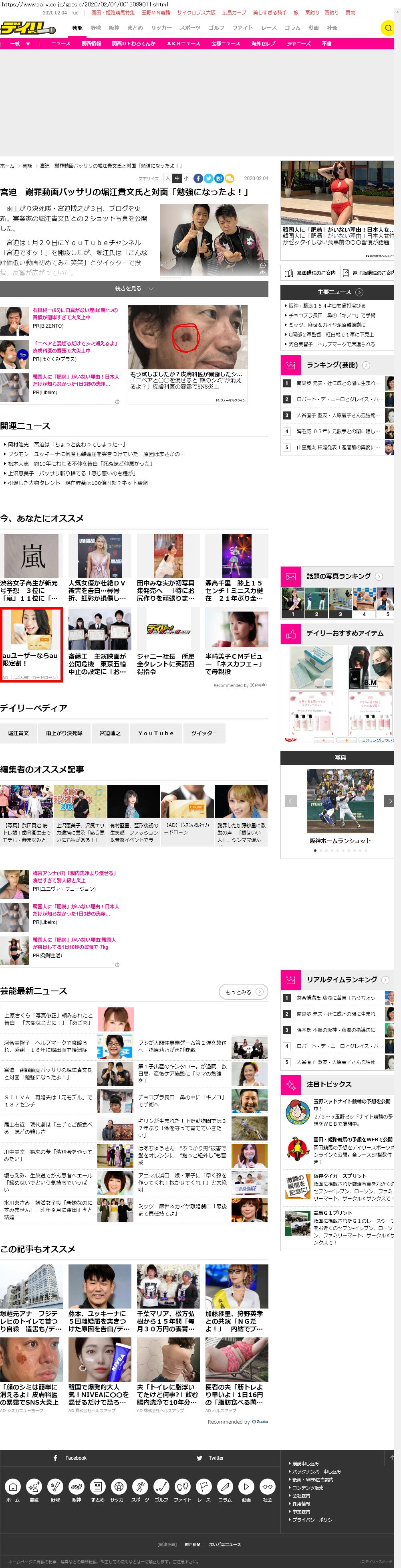401x1568 pixels.
Task: Set text size to 小
Action: 186,178
